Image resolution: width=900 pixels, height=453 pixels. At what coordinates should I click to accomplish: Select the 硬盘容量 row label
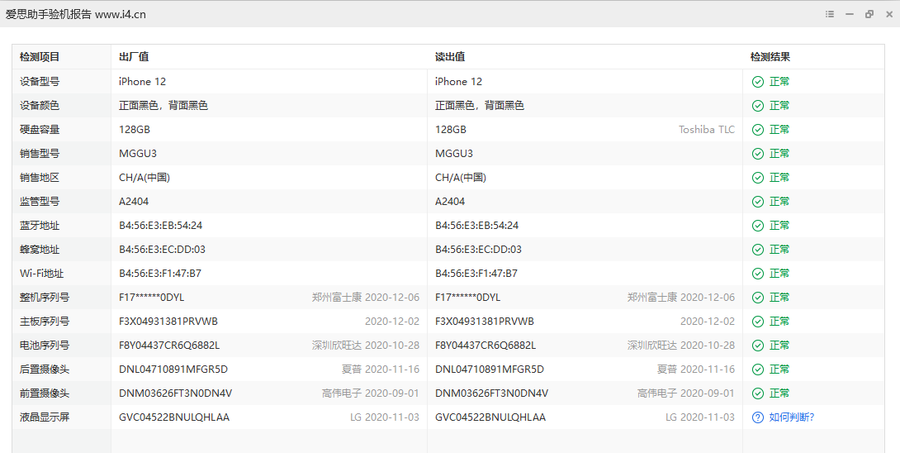click(40, 130)
